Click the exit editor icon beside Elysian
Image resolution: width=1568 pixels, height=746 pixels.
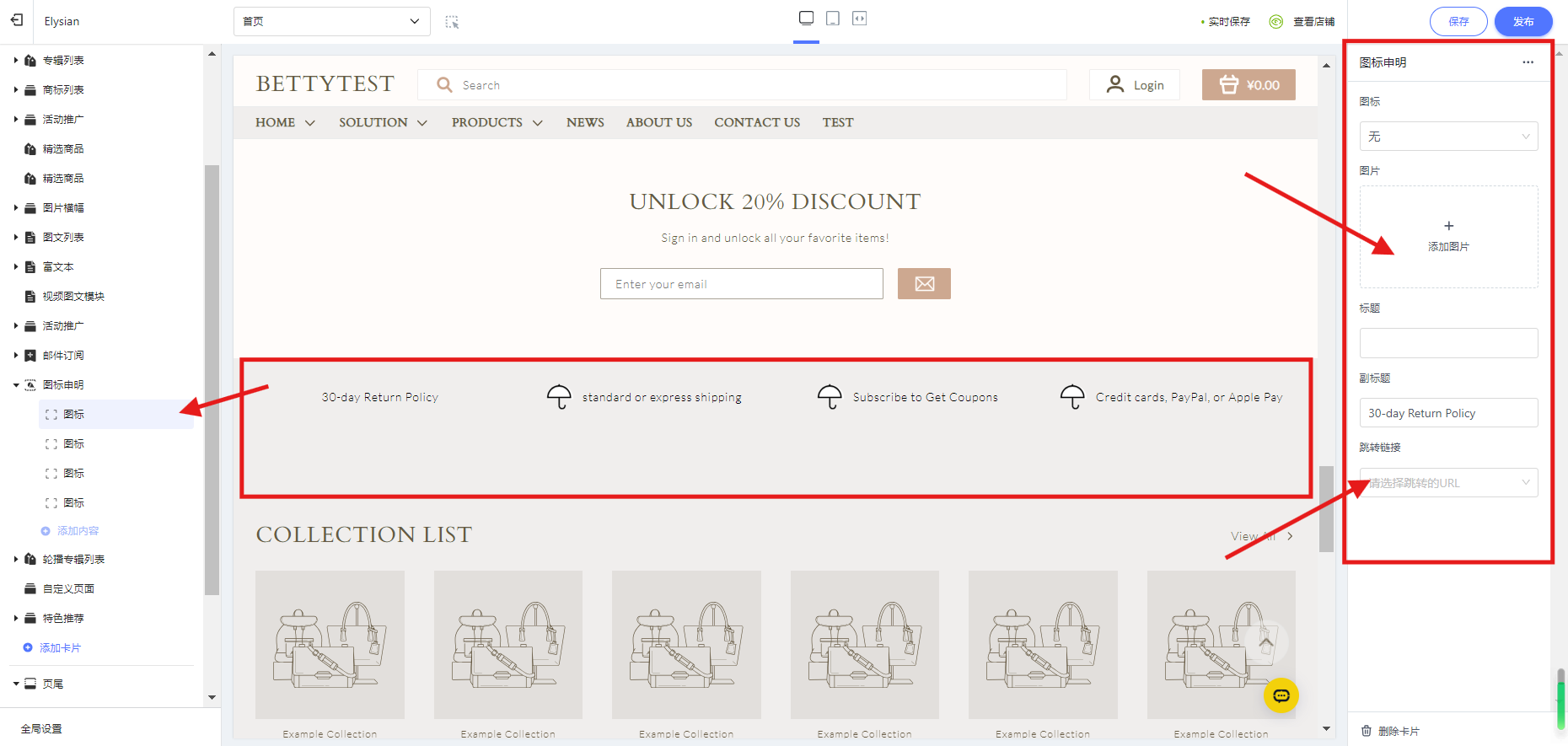(x=17, y=20)
